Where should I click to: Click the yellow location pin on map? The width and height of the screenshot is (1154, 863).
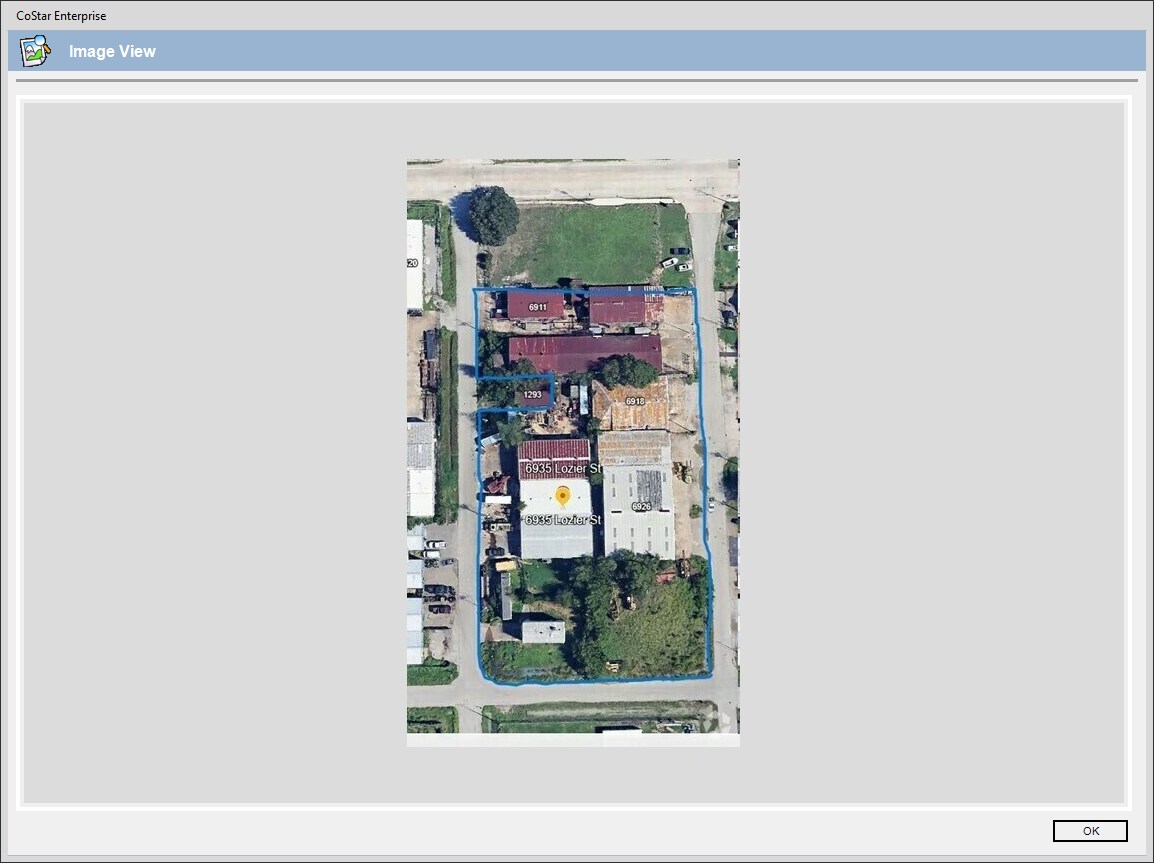click(x=563, y=496)
